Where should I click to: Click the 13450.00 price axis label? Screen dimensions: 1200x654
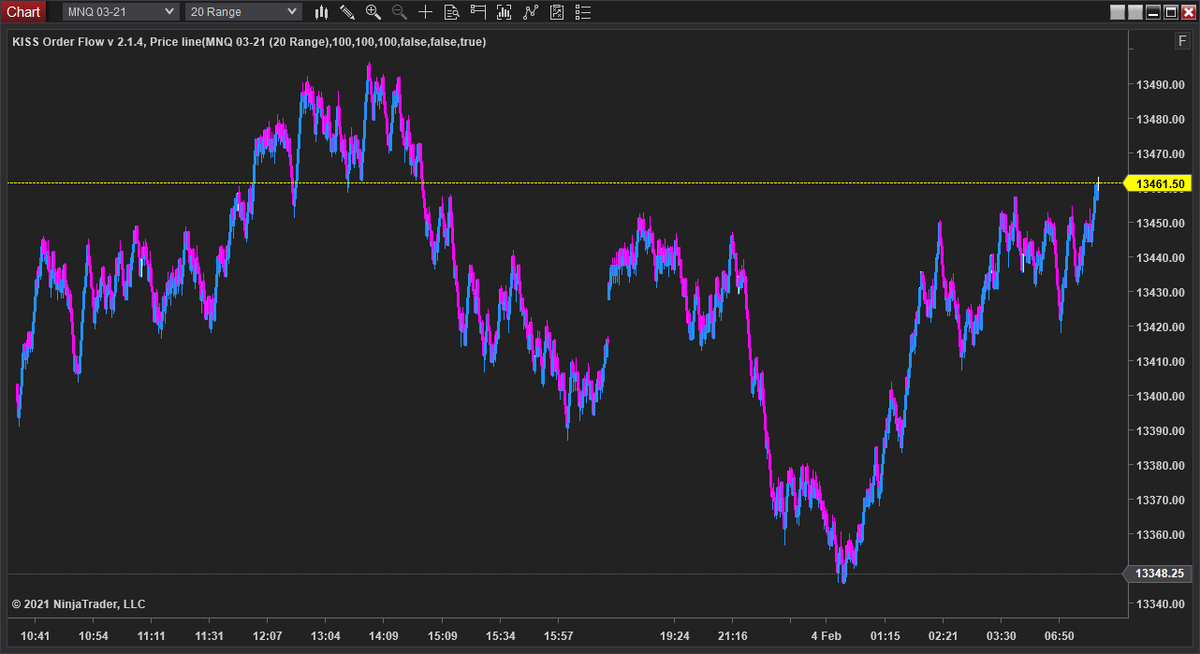1160,223
